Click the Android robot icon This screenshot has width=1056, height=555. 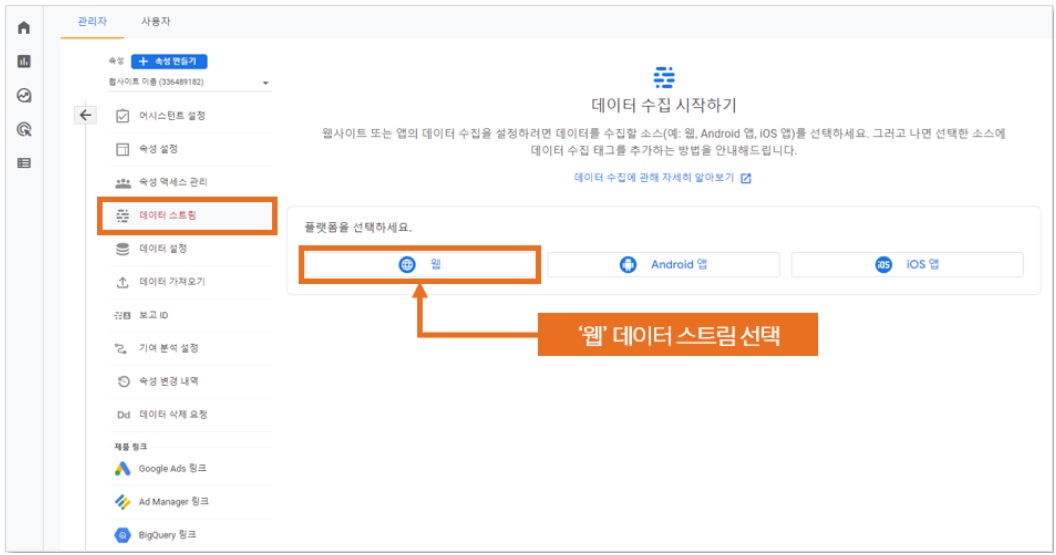coord(628,265)
